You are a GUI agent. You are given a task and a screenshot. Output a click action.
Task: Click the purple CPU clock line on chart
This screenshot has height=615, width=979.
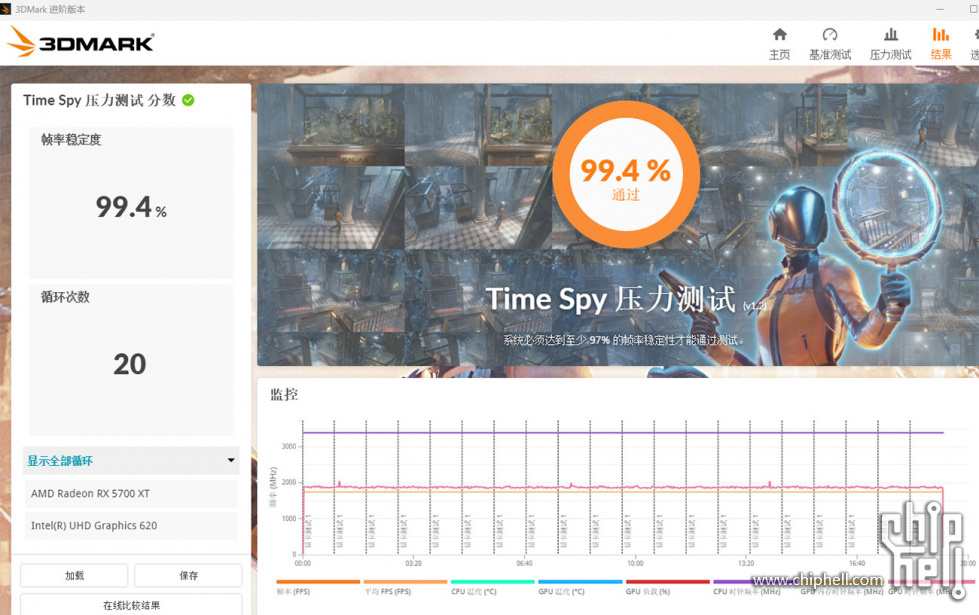pyautogui.click(x=624, y=433)
